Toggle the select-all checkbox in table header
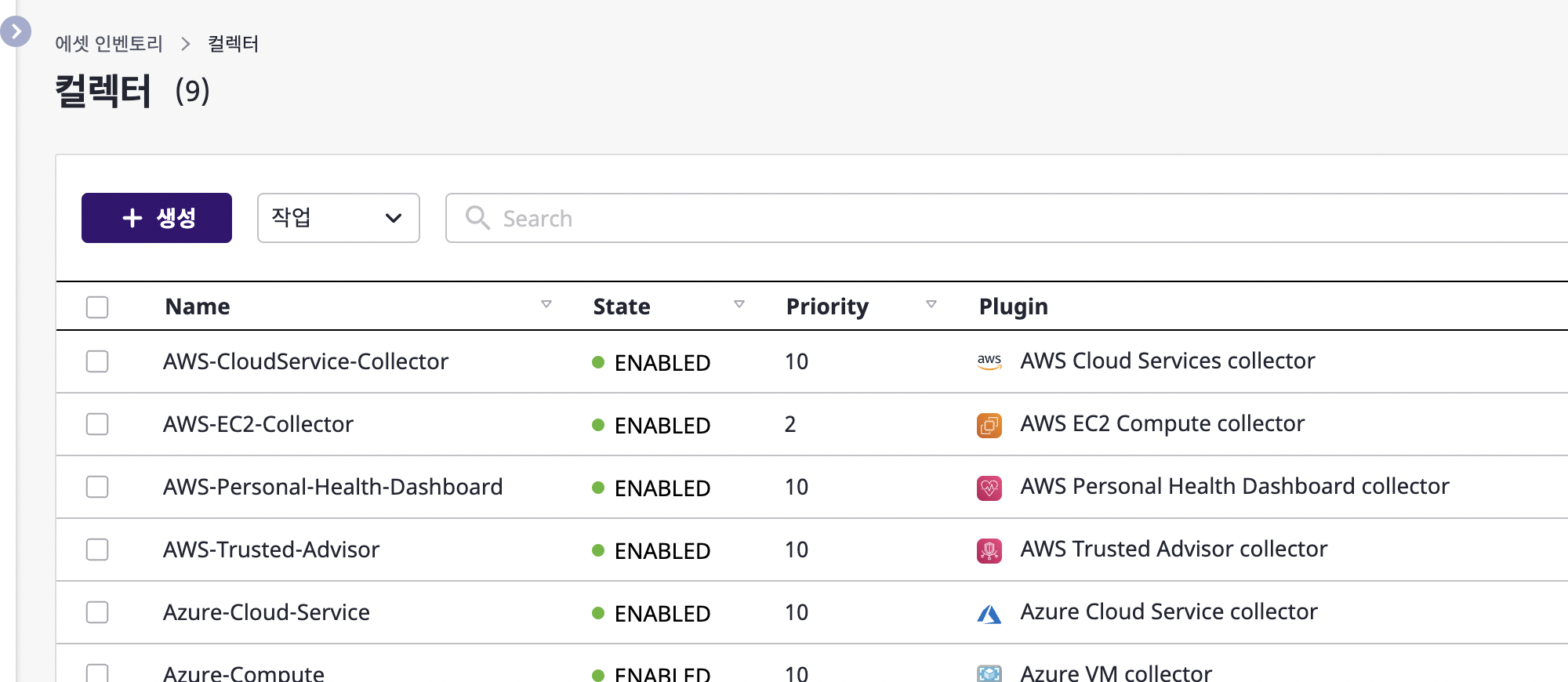The image size is (1568, 682). tap(97, 307)
